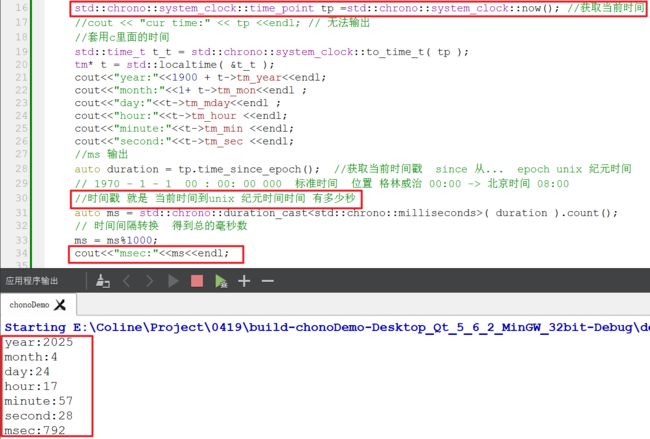Click the ms = ms%1000; line
650x439 pixels.
[116, 240]
